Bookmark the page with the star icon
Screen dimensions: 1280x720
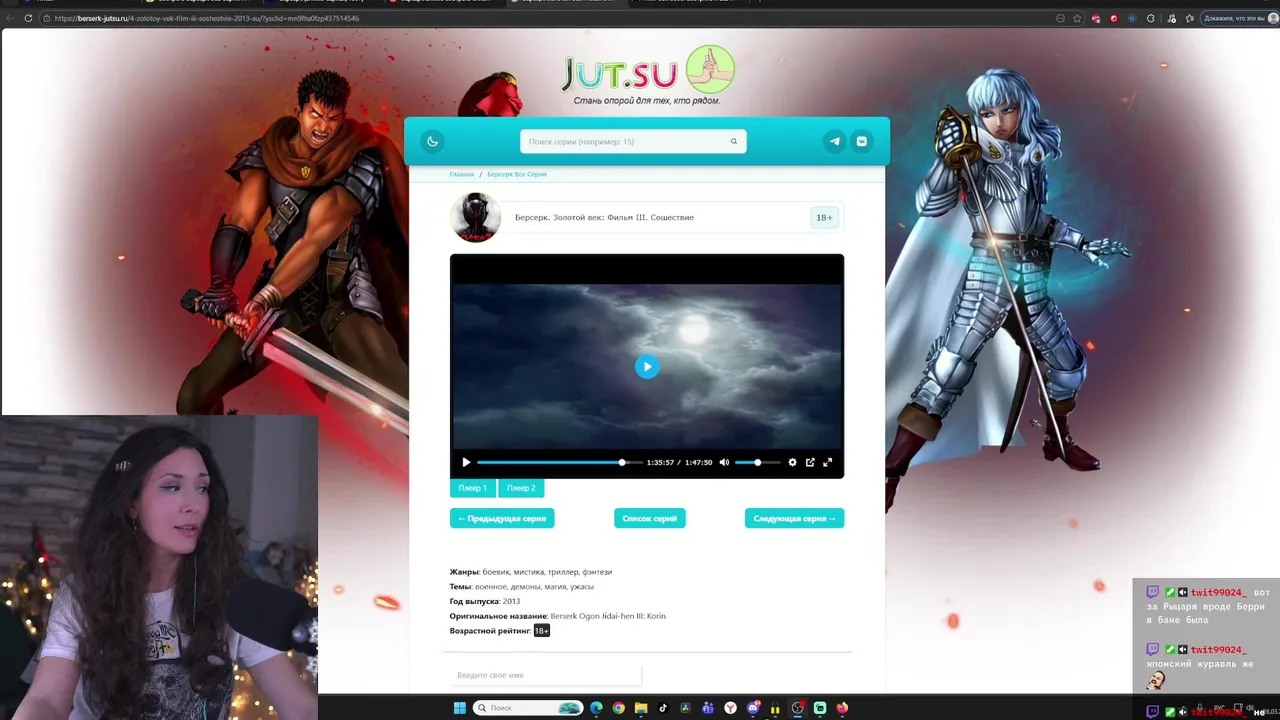pyautogui.click(x=1077, y=18)
